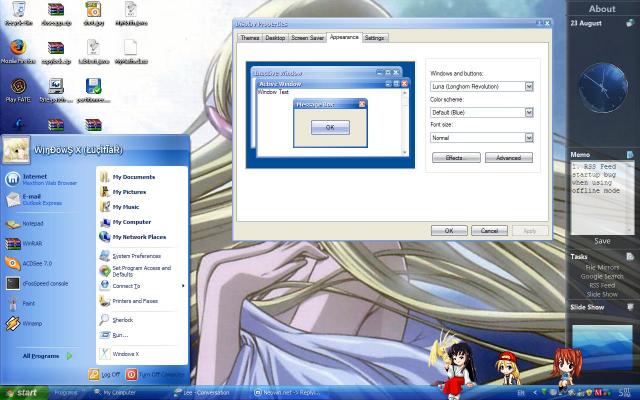Switch to the Screen Saver tab

[x=307, y=38]
